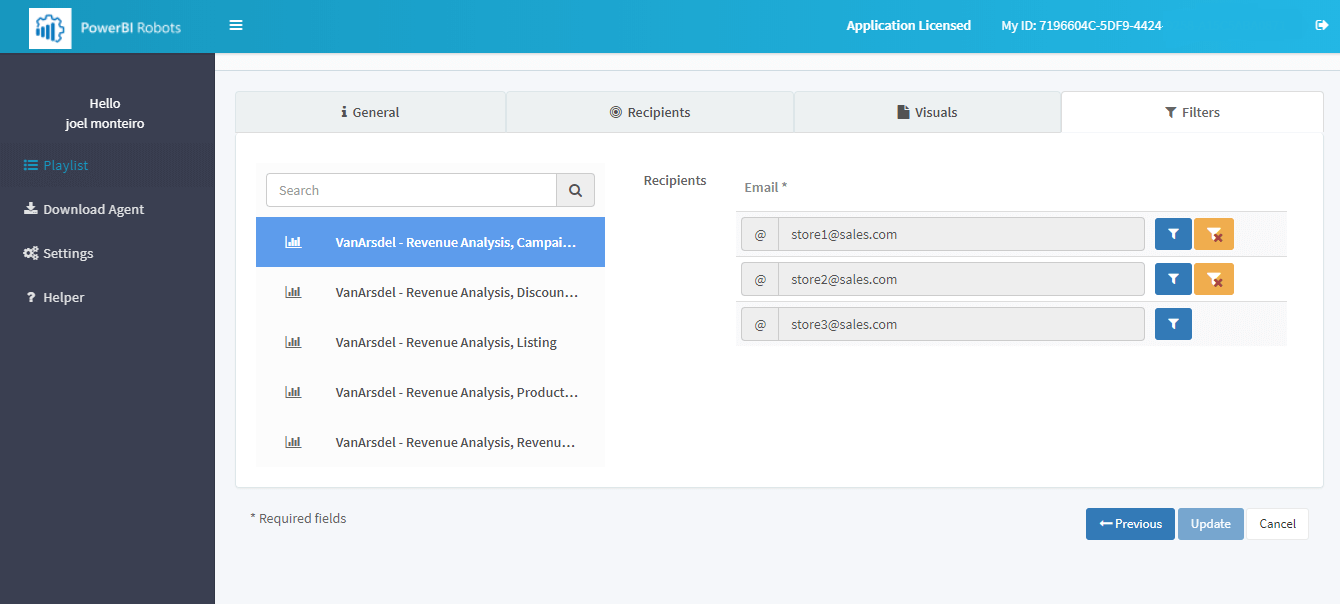Click the hamburger menu icon in the top bar
The height and width of the screenshot is (604, 1340).
click(236, 25)
